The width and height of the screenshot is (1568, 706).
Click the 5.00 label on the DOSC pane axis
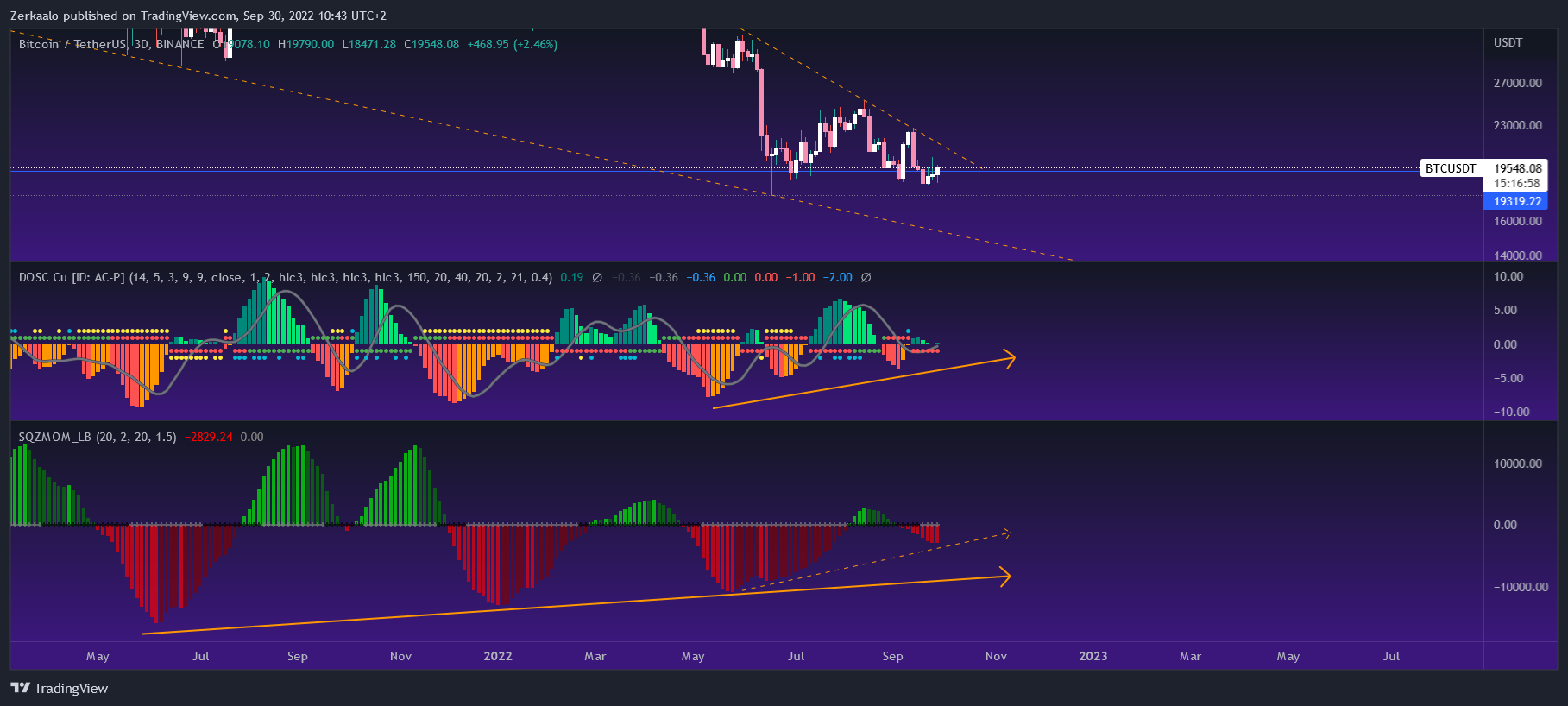coord(1505,310)
